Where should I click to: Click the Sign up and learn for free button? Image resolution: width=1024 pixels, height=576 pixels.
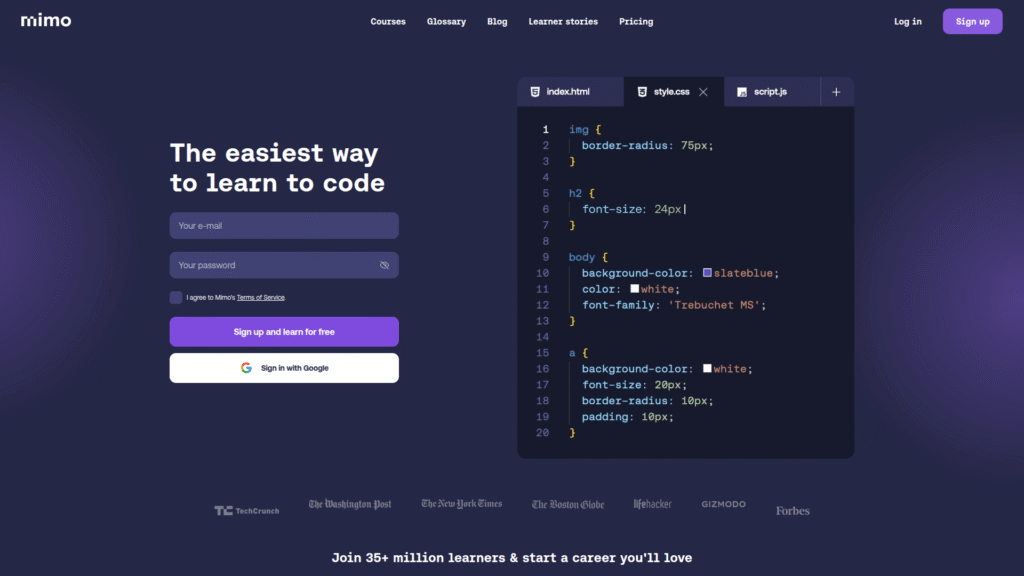pos(284,331)
